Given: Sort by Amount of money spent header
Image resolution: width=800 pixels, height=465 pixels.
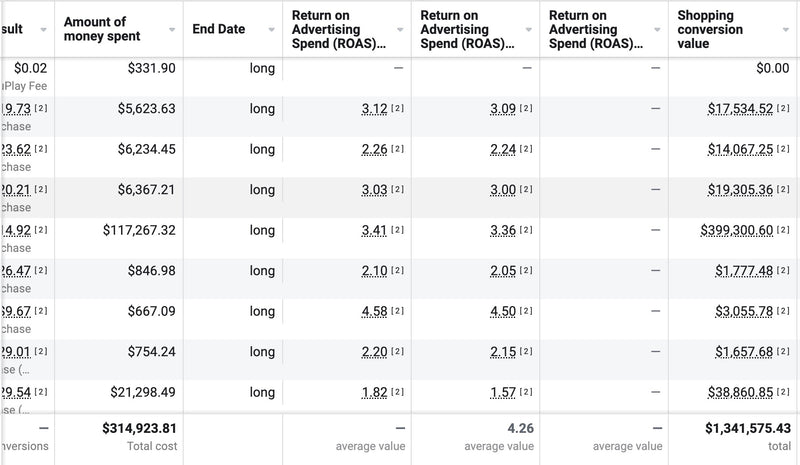Looking at the screenshot, I should [101, 30].
